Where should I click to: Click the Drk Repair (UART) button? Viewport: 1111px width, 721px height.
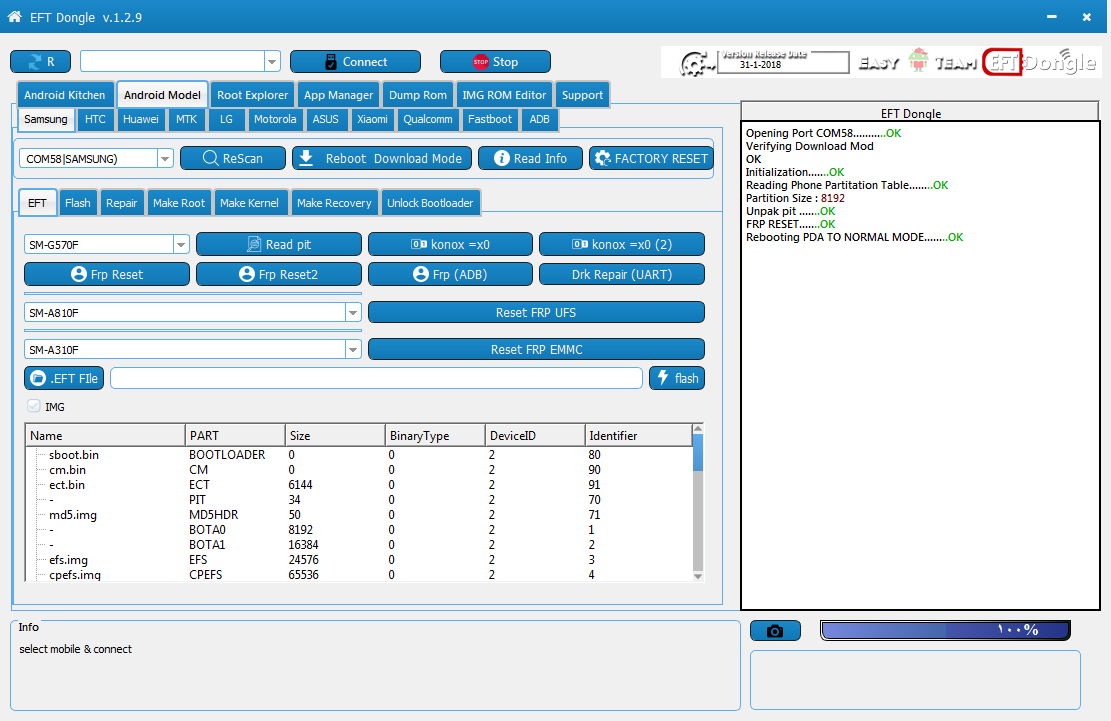coord(621,274)
